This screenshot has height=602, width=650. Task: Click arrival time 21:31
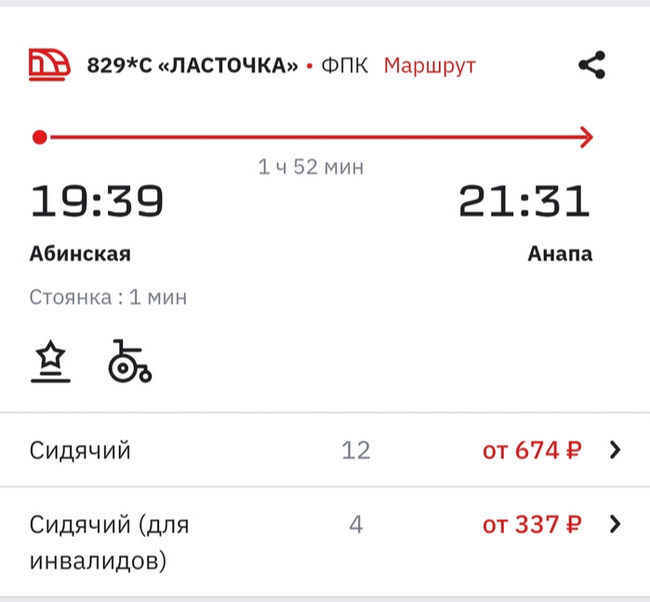pyautogui.click(x=525, y=202)
